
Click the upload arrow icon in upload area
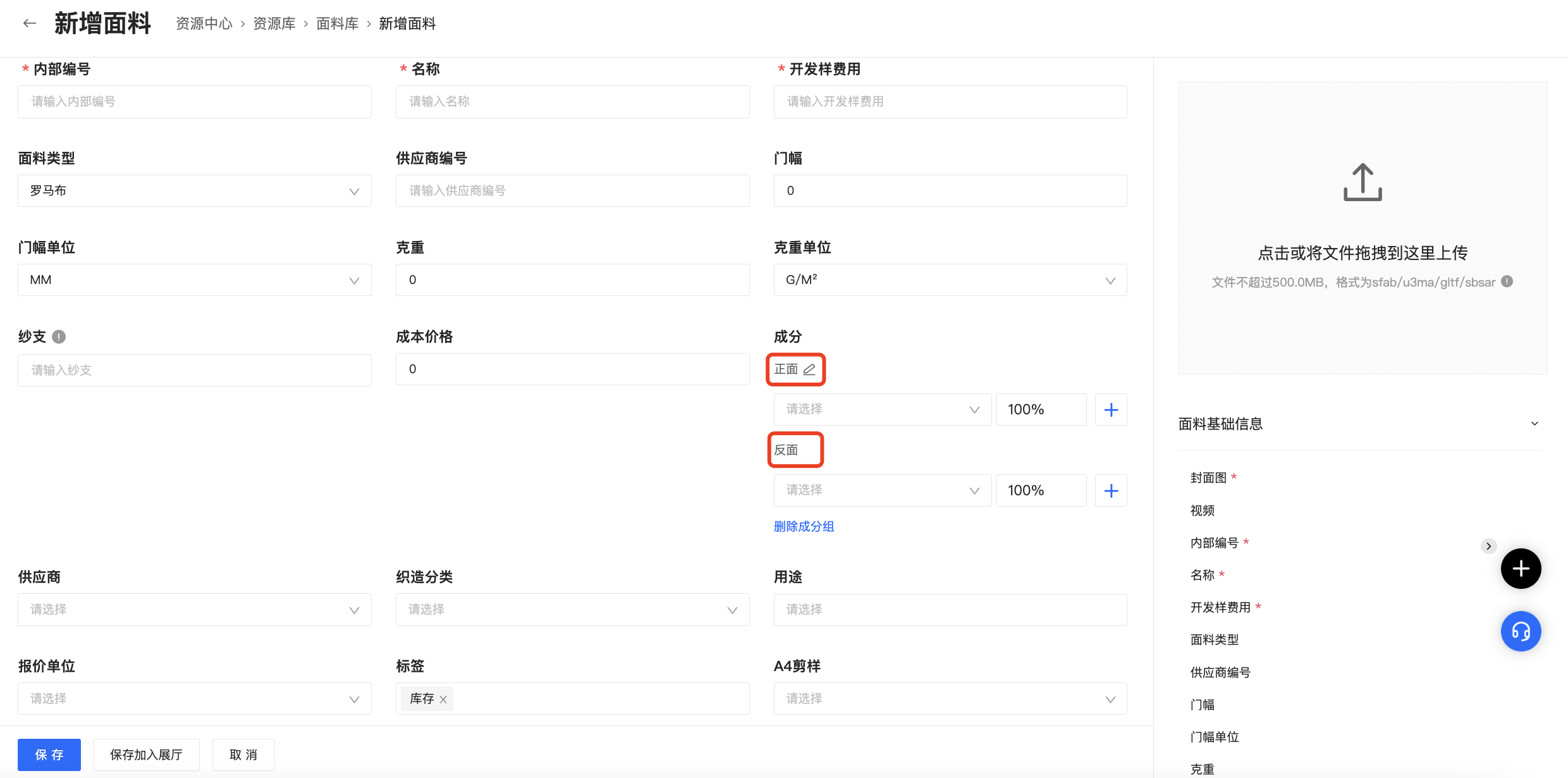(x=1363, y=182)
